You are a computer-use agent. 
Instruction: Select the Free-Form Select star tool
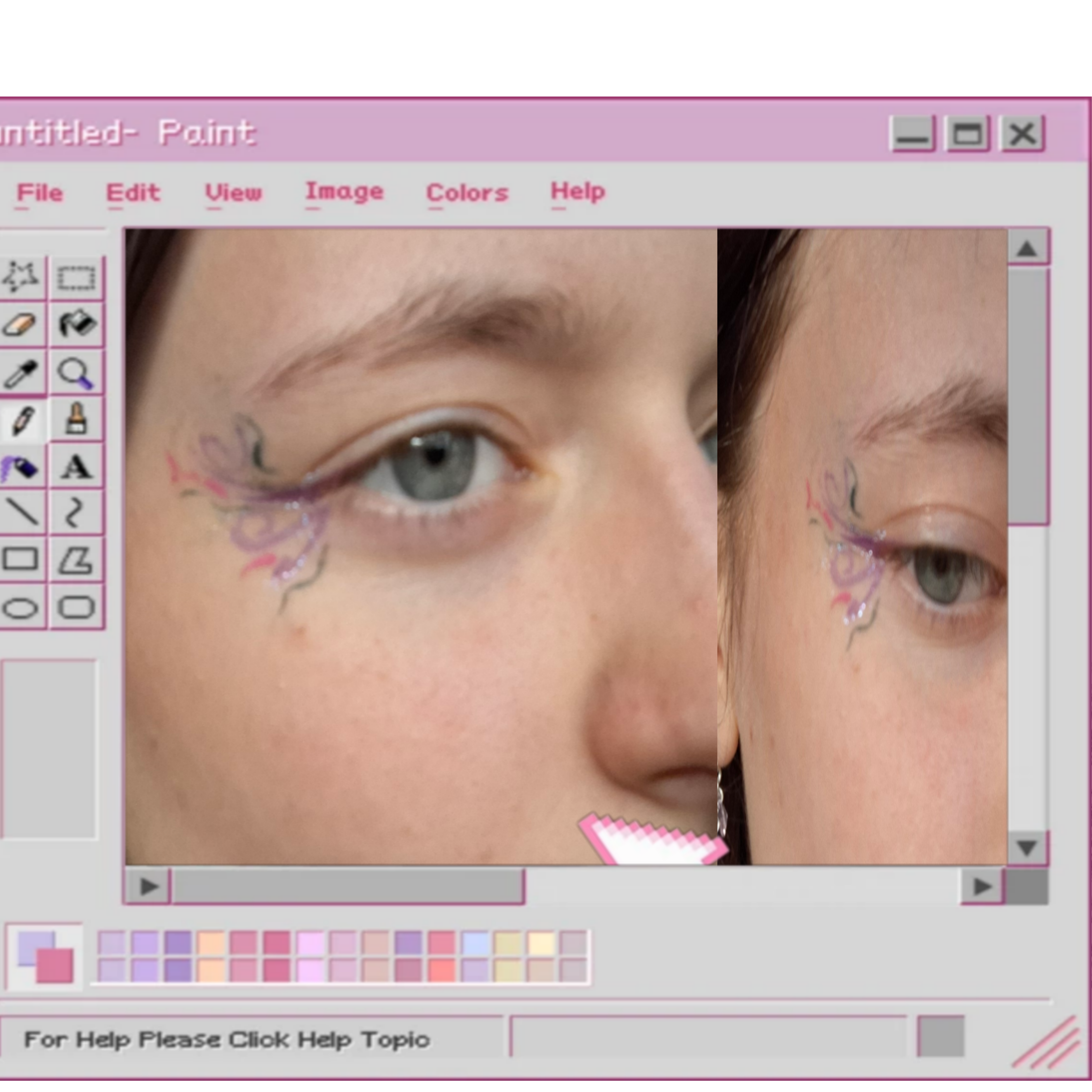pos(21,277)
